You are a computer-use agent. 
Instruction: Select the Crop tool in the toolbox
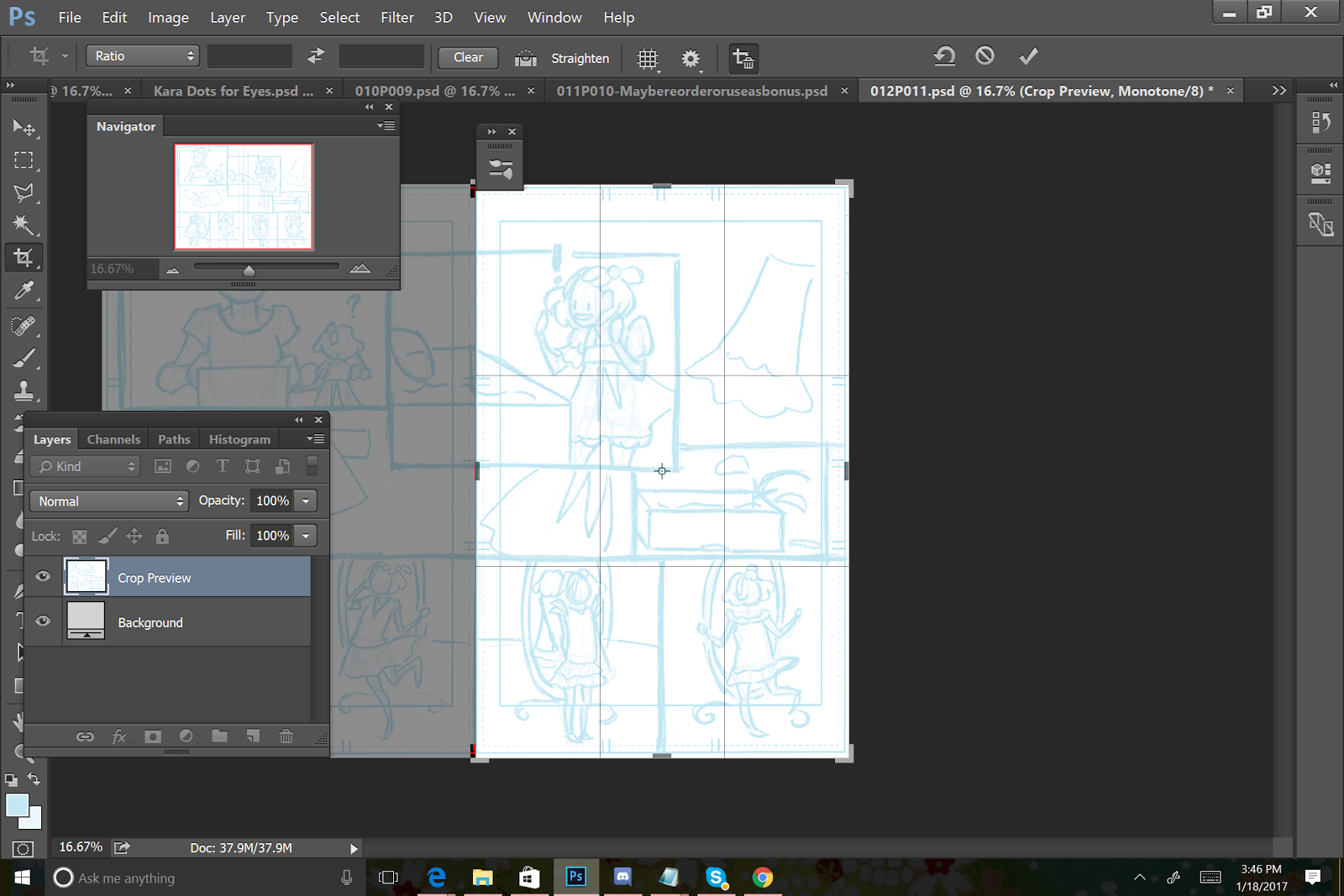pyautogui.click(x=24, y=257)
